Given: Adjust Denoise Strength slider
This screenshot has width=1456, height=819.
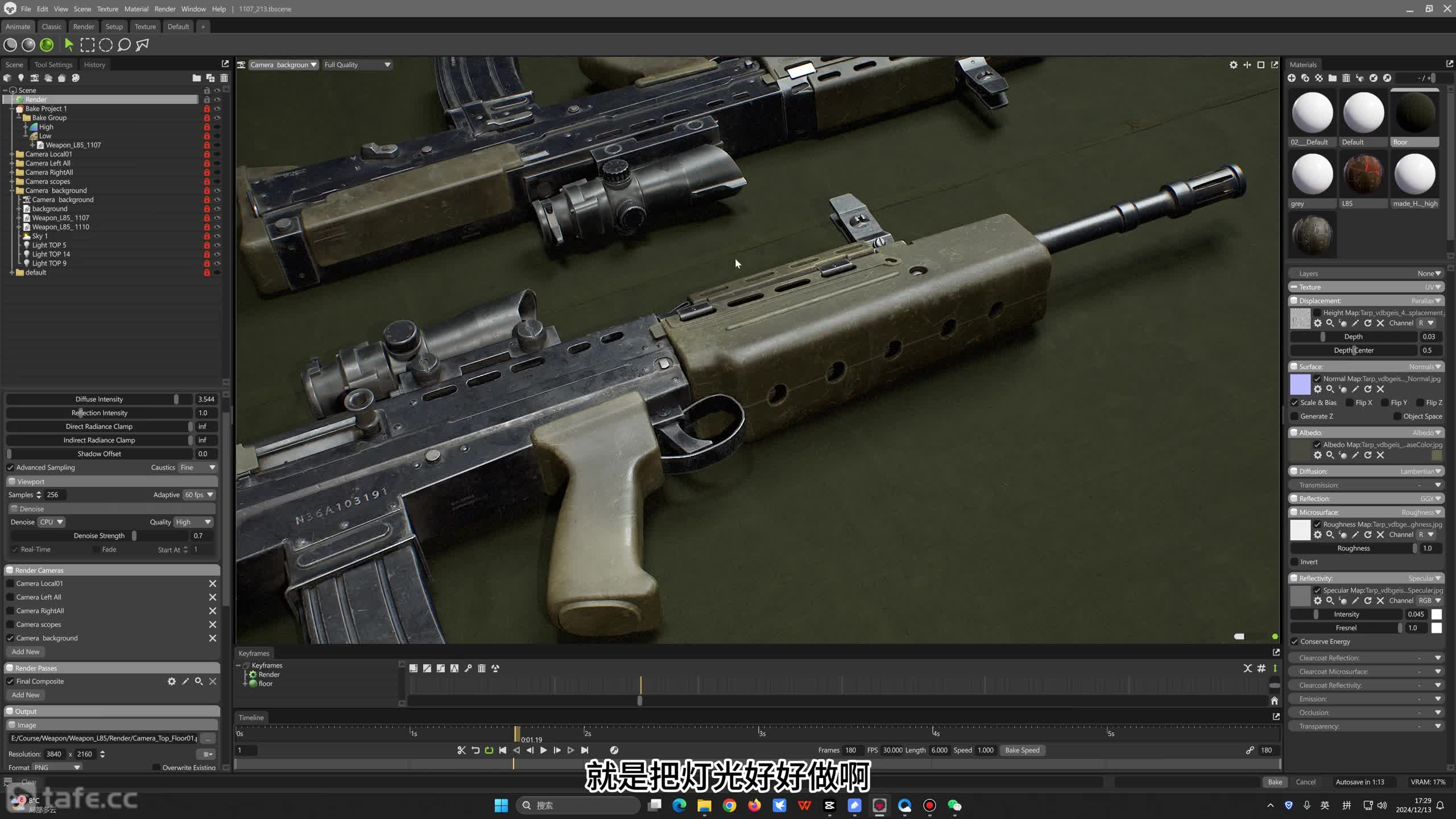Looking at the screenshot, I should click(x=100, y=536).
